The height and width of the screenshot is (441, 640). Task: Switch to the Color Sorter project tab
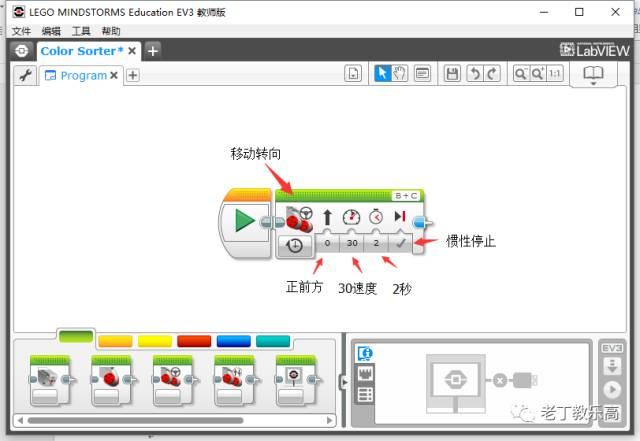pos(82,51)
